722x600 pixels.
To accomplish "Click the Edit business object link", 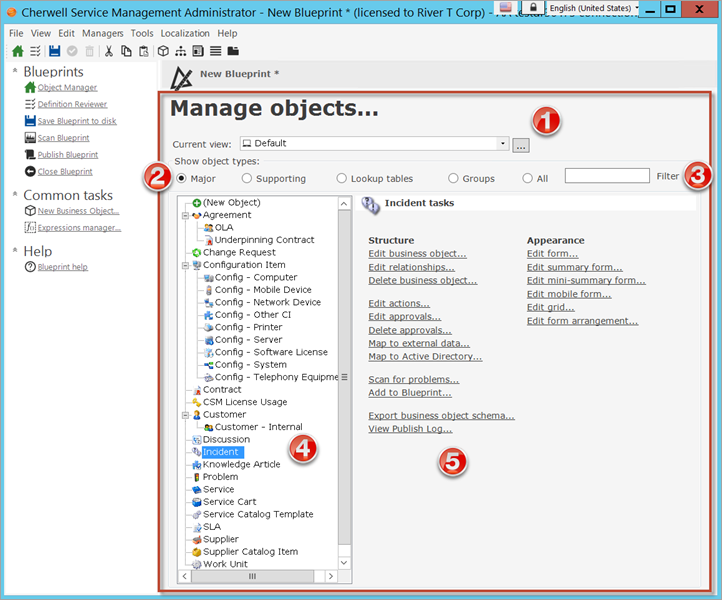I will pos(417,254).
